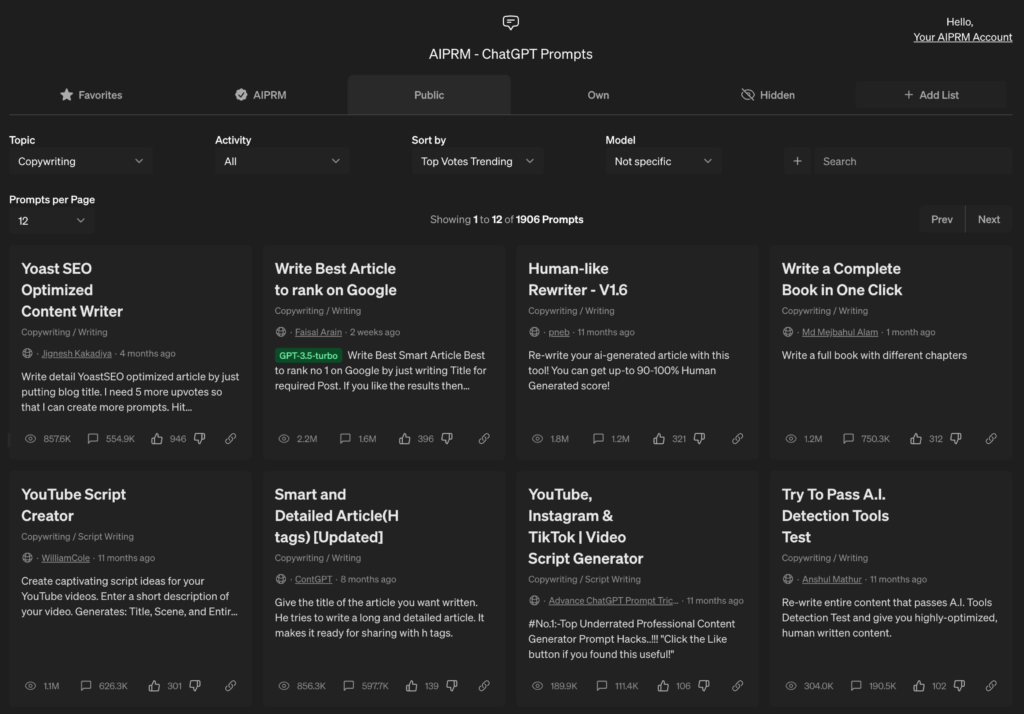
Task: Click the 626.3K comments on YouTube Script Creator
Action: (x=113, y=685)
